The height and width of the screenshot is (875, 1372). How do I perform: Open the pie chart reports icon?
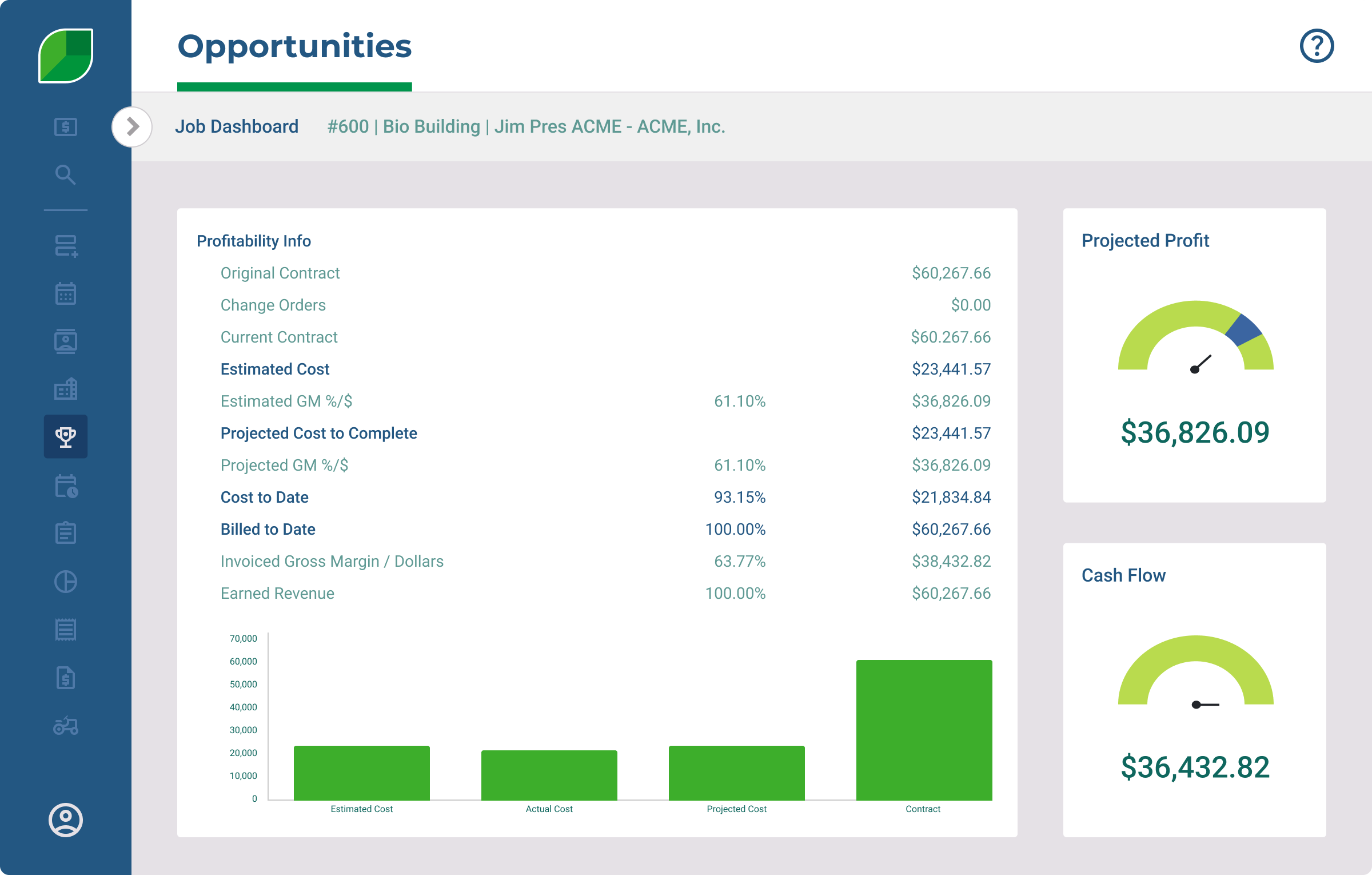(66, 582)
